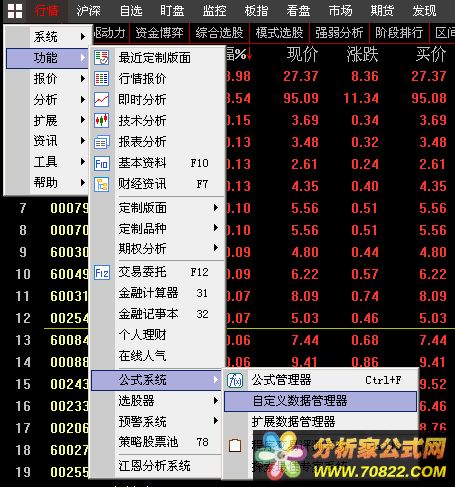
Task: Click the 公式管理器 f(x) icon
Action: [x=235, y=380]
